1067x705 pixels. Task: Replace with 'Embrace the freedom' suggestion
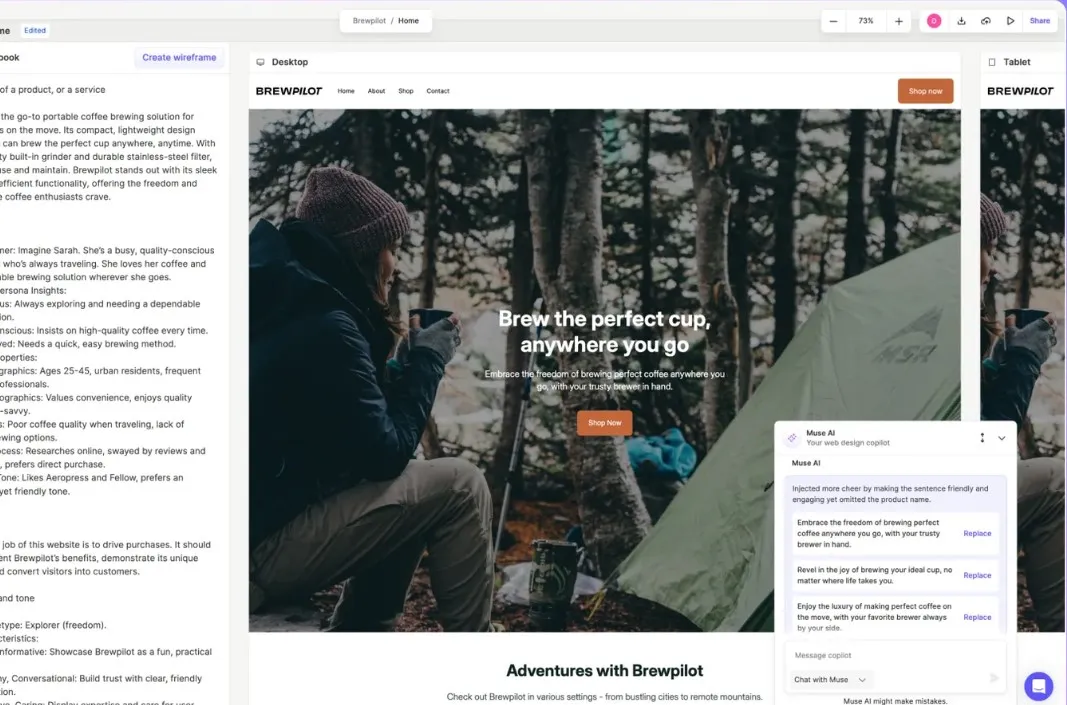(977, 534)
